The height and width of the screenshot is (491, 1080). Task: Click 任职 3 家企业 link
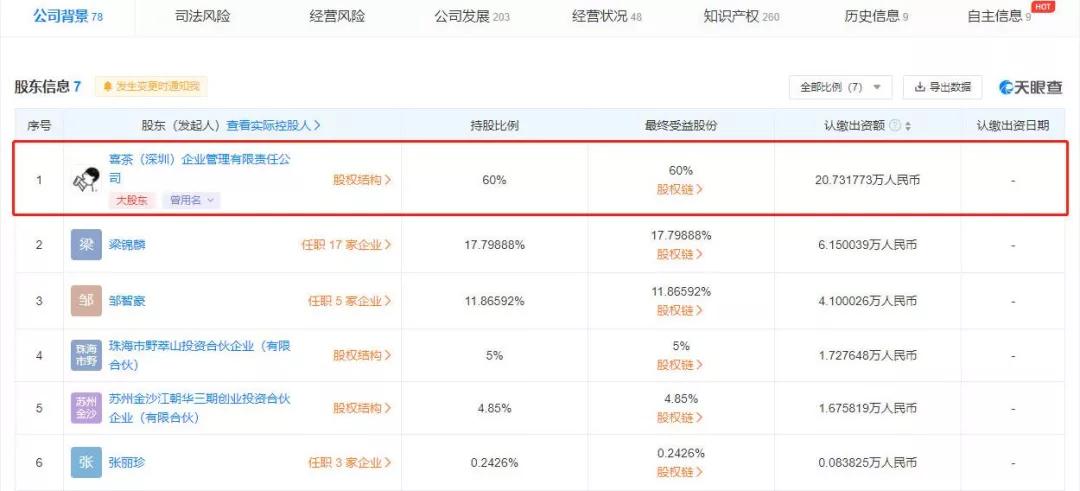pyautogui.click(x=349, y=463)
